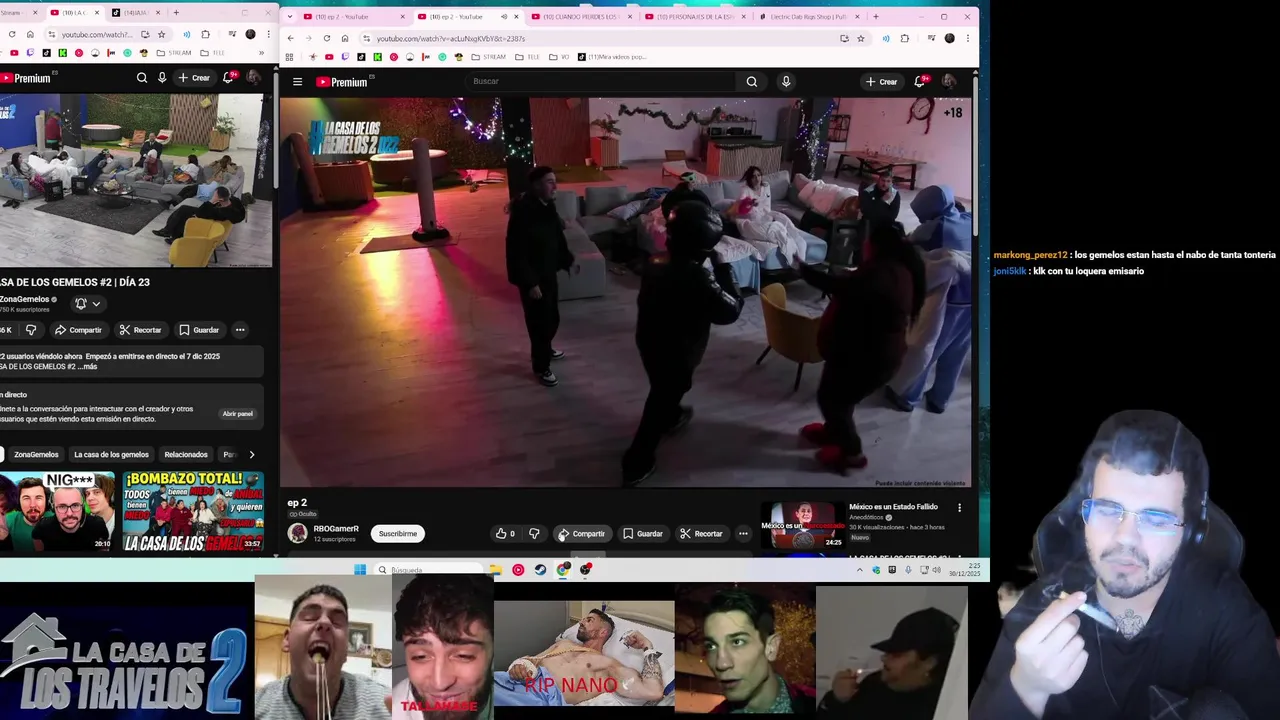
Task: Click the Windows taskbar Búsqueda search box
Action: tap(430, 570)
